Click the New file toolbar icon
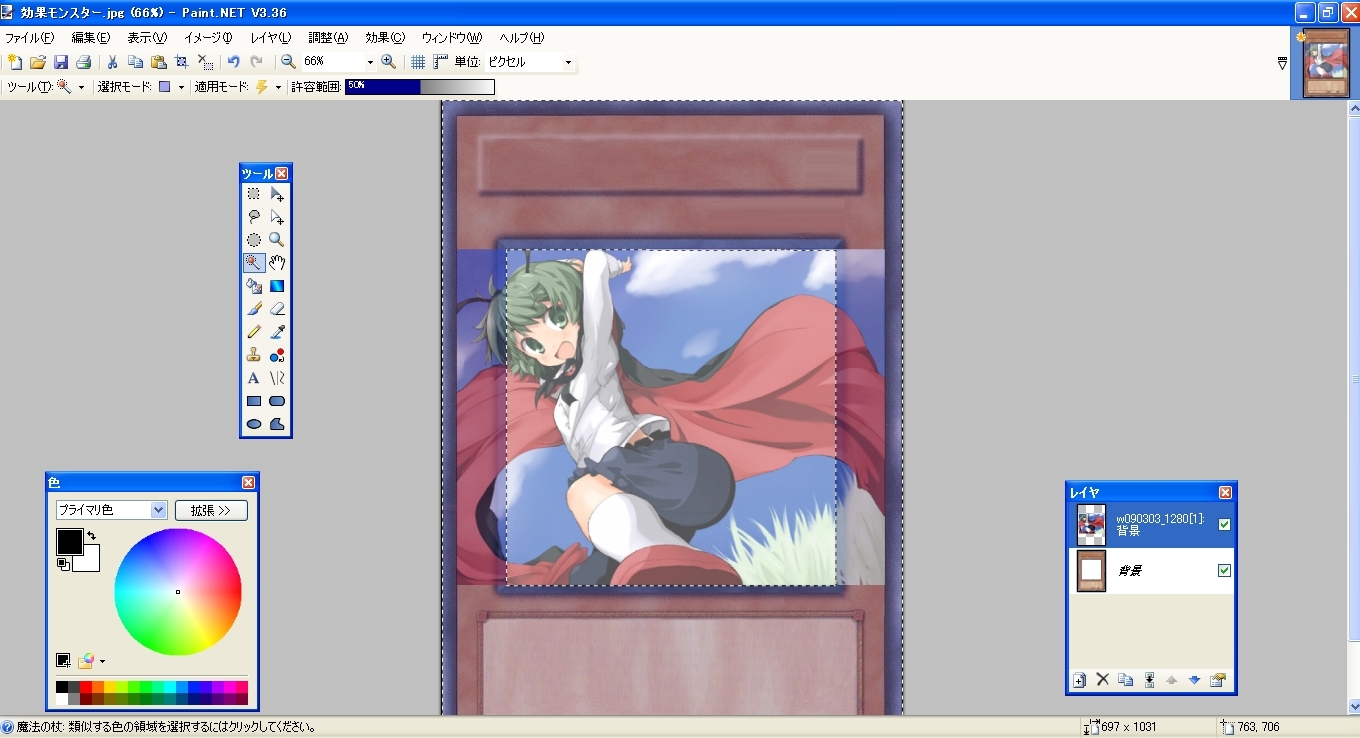This screenshot has height=738, width=1360. 15,62
